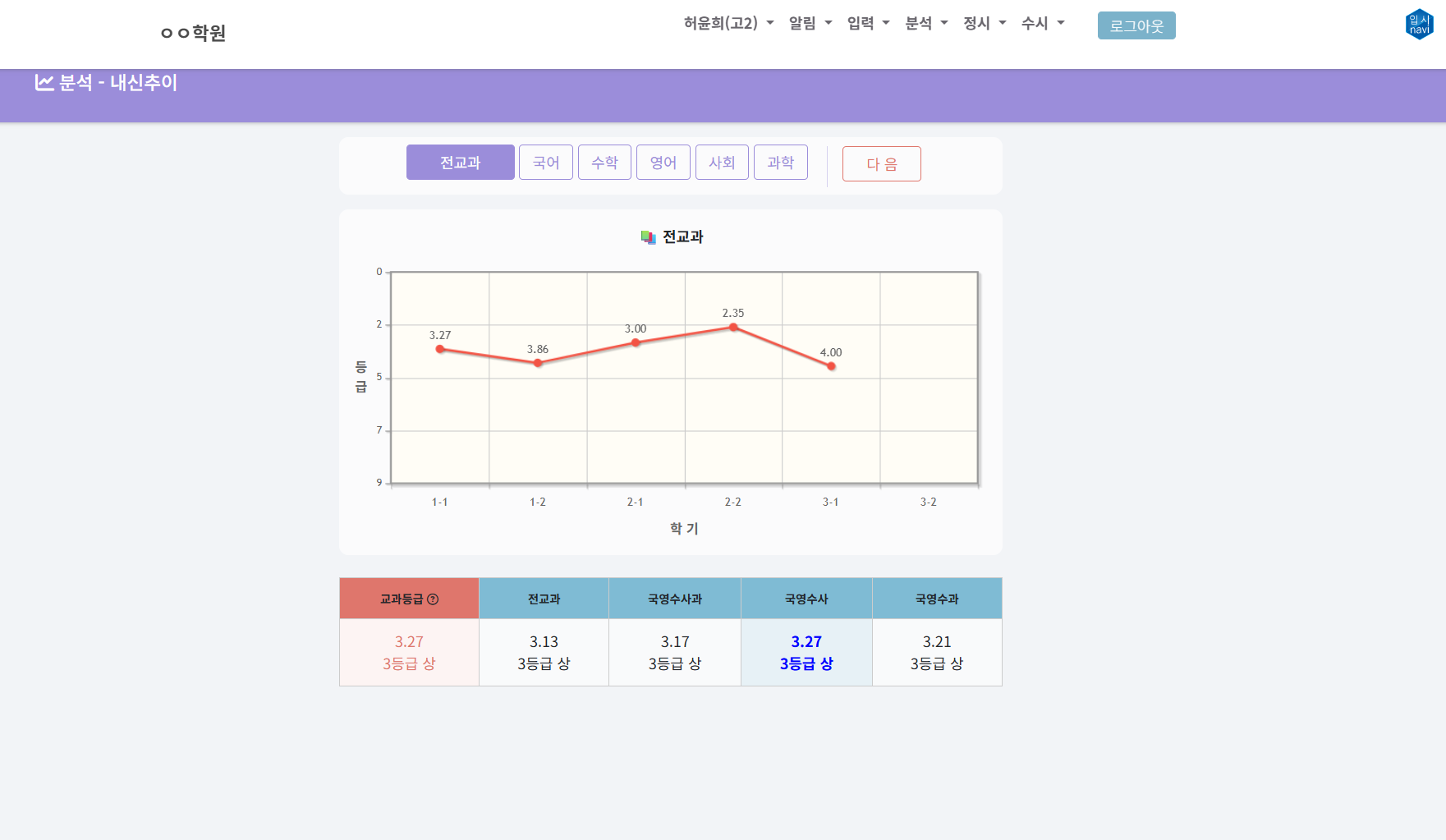Viewport: 1446px width, 840px height.
Task: Click the 다 음 button
Action: coord(881,164)
